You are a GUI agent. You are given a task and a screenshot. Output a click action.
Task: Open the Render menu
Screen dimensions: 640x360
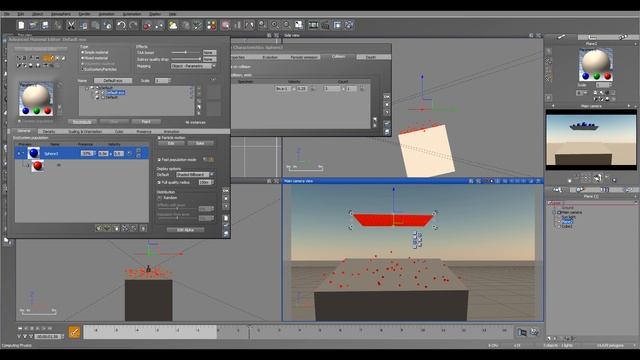point(84,14)
